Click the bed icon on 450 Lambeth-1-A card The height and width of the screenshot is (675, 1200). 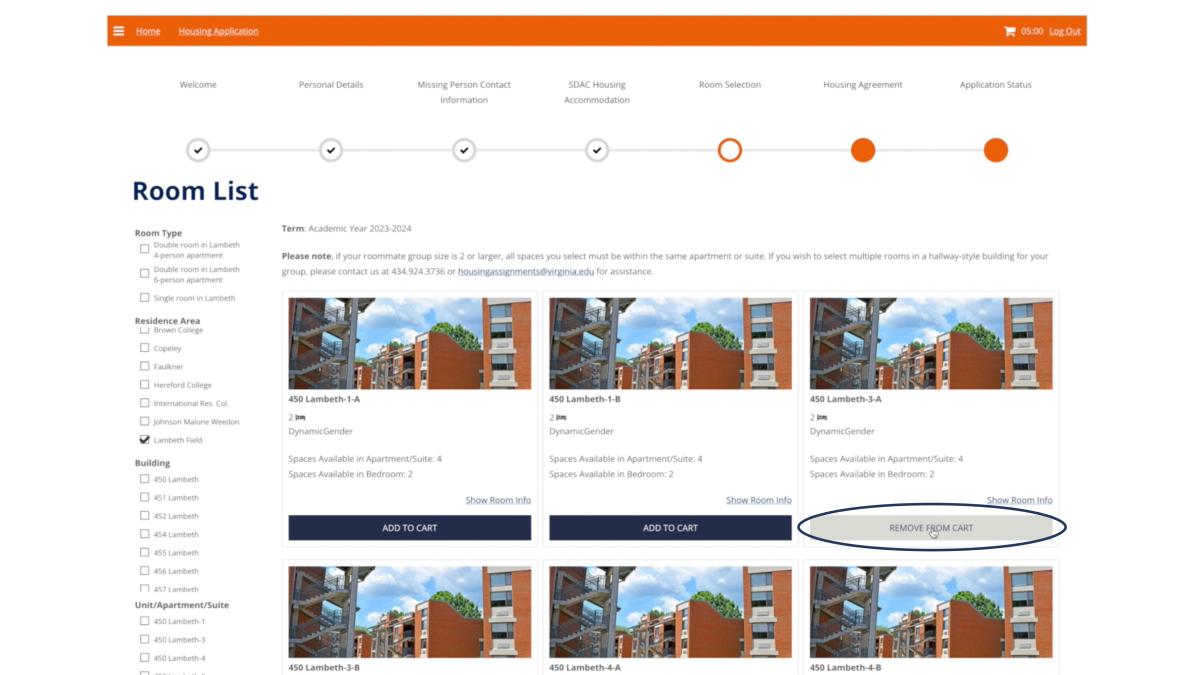pyautogui.click(x=301, y=417)
